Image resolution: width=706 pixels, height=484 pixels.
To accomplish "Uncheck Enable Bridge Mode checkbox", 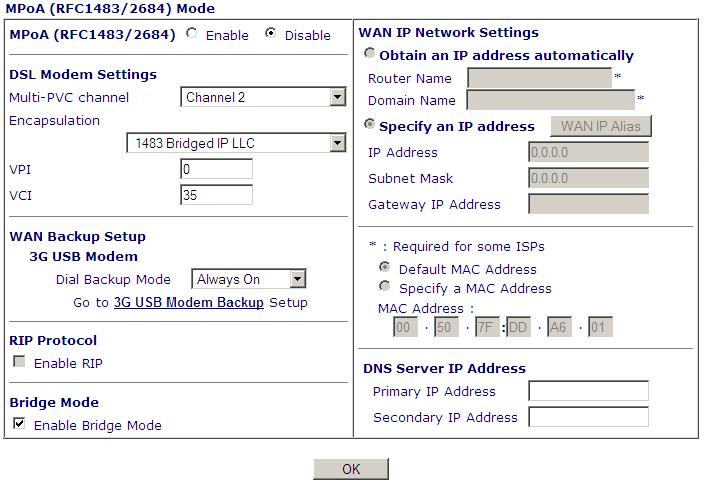I will 19,424.
